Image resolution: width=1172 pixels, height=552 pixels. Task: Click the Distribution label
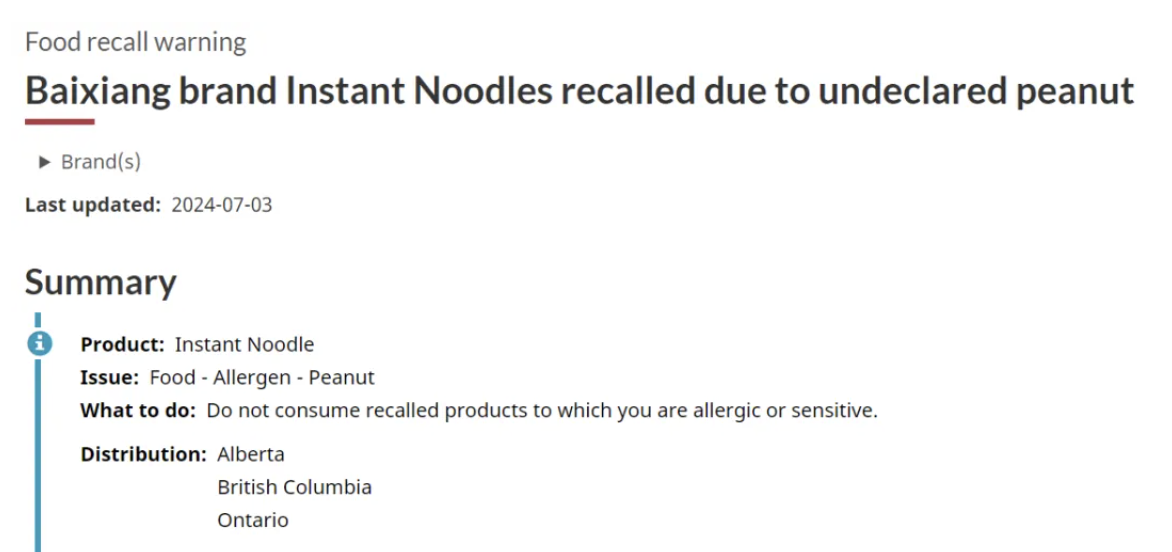[x=144, y=454]
